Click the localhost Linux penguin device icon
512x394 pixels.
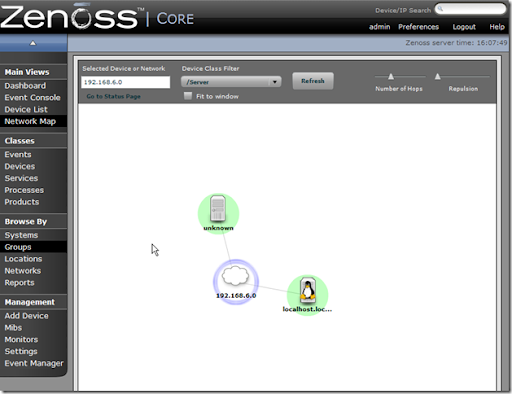(x=308, y=289)
